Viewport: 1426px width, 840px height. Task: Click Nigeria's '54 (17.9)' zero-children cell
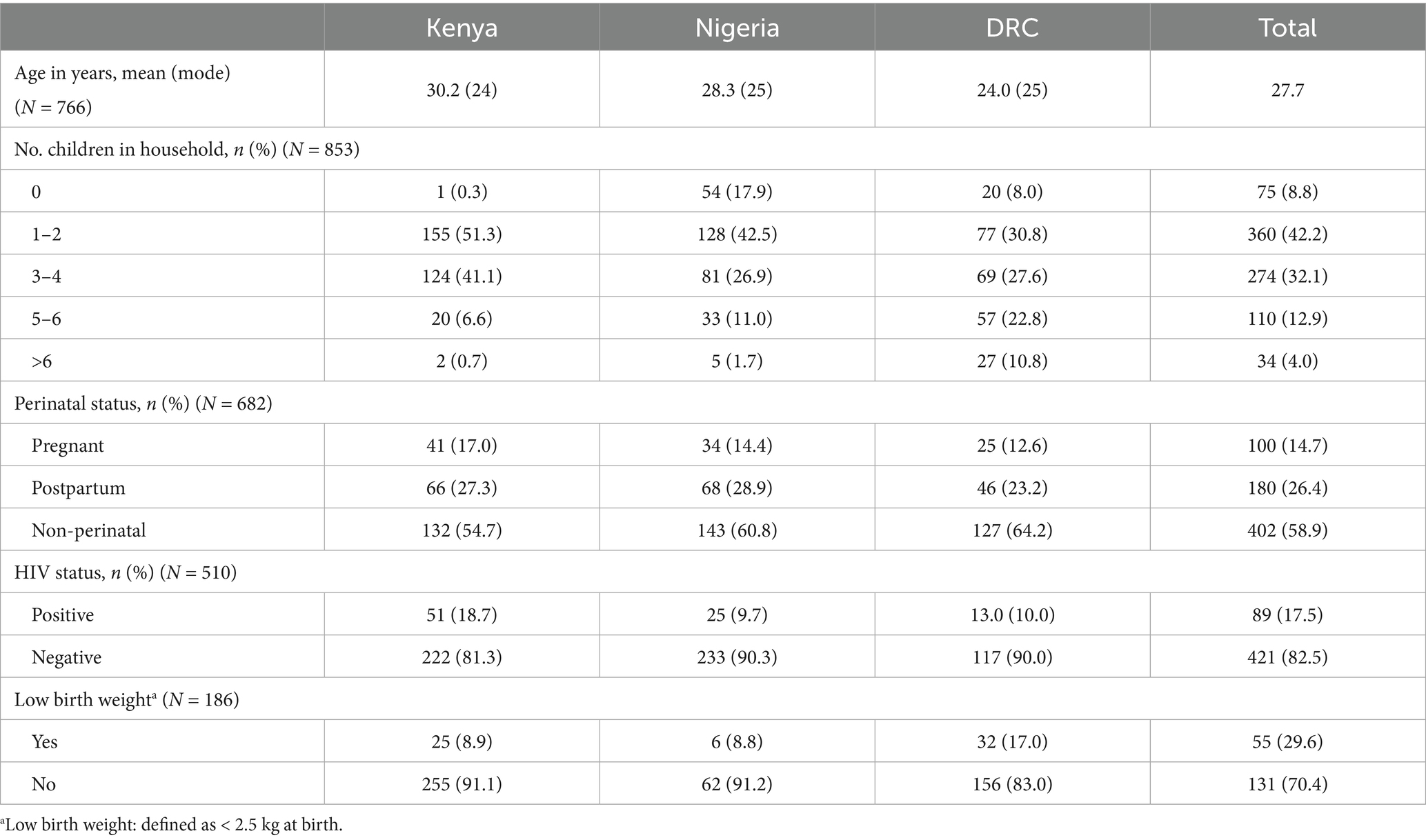coord(737,192)
